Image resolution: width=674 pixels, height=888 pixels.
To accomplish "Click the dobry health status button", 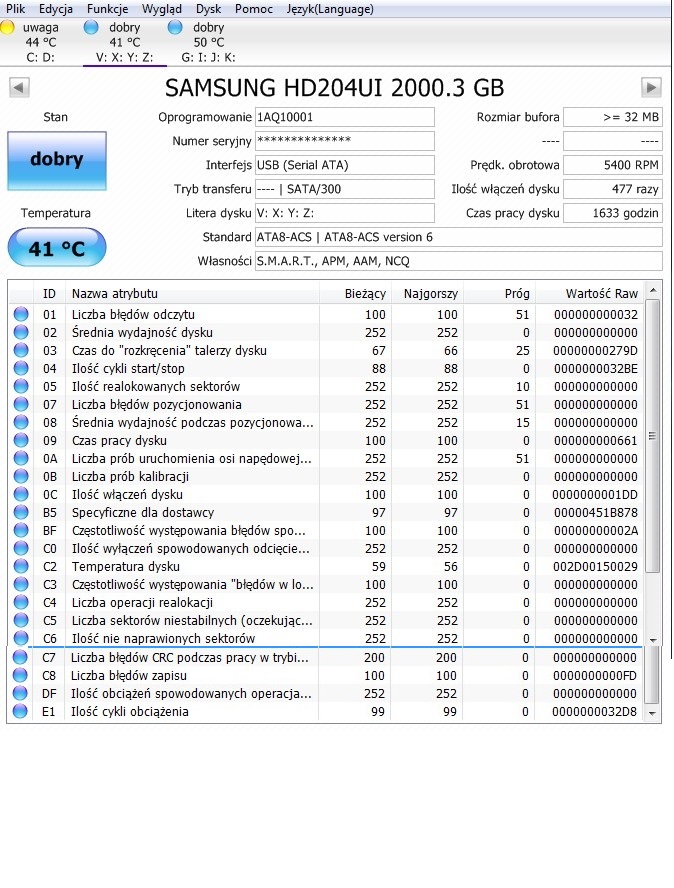I will coord(57,161).
